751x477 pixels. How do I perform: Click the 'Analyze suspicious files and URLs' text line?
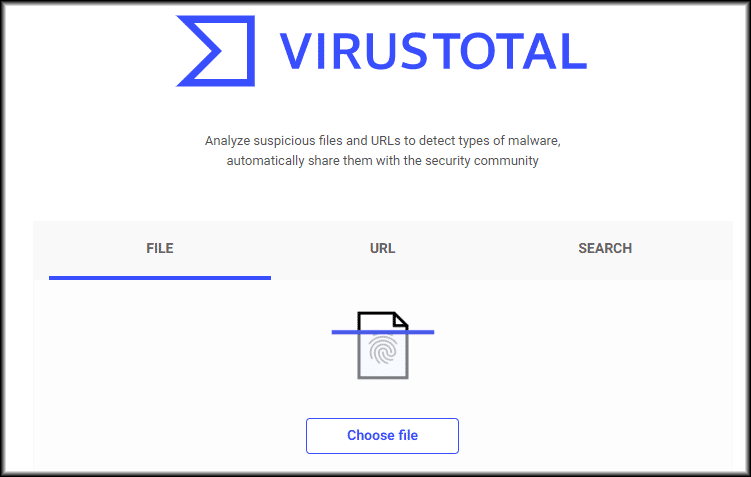click(383, 140)
